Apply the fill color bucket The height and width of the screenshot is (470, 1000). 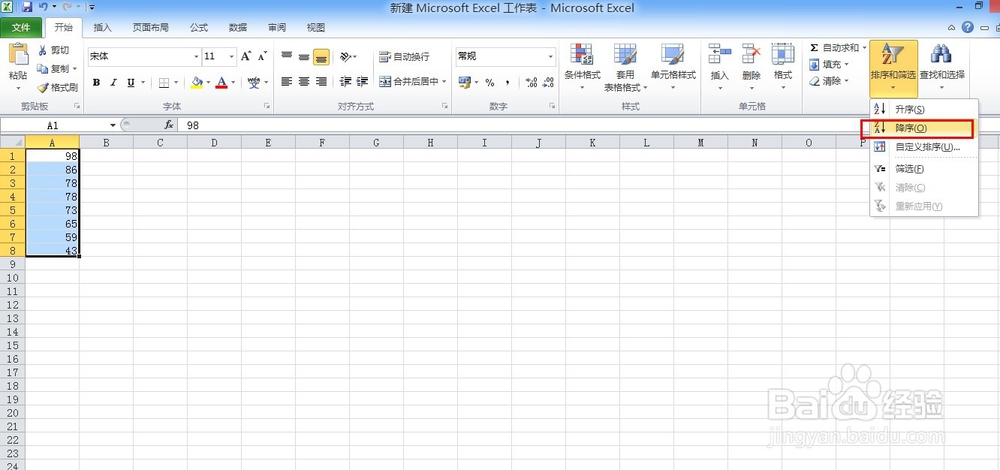coord(197,82)
